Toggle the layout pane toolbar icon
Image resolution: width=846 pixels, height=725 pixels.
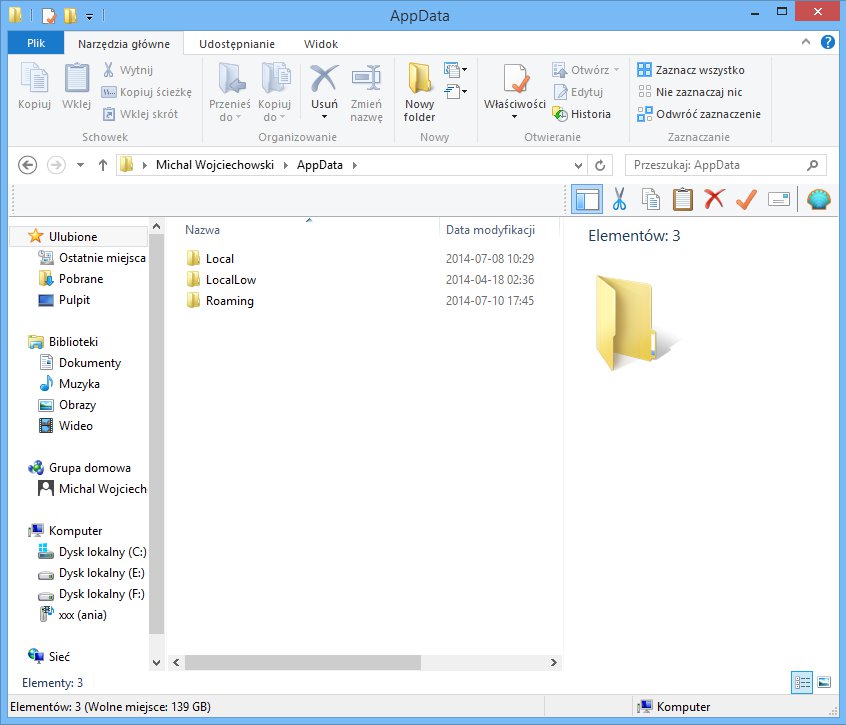point(586,199)
